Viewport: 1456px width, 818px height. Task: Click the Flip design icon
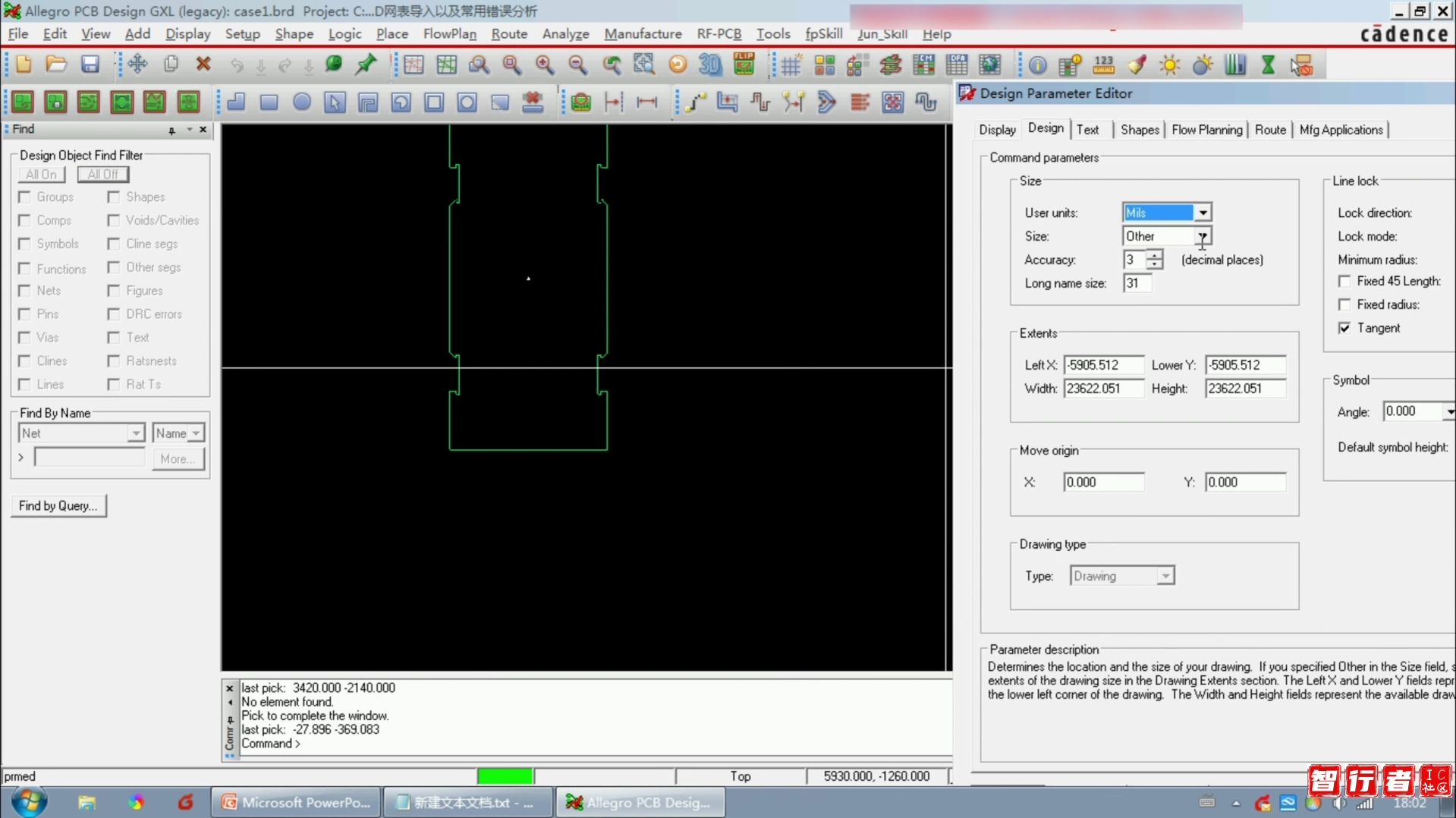[744, 64]
